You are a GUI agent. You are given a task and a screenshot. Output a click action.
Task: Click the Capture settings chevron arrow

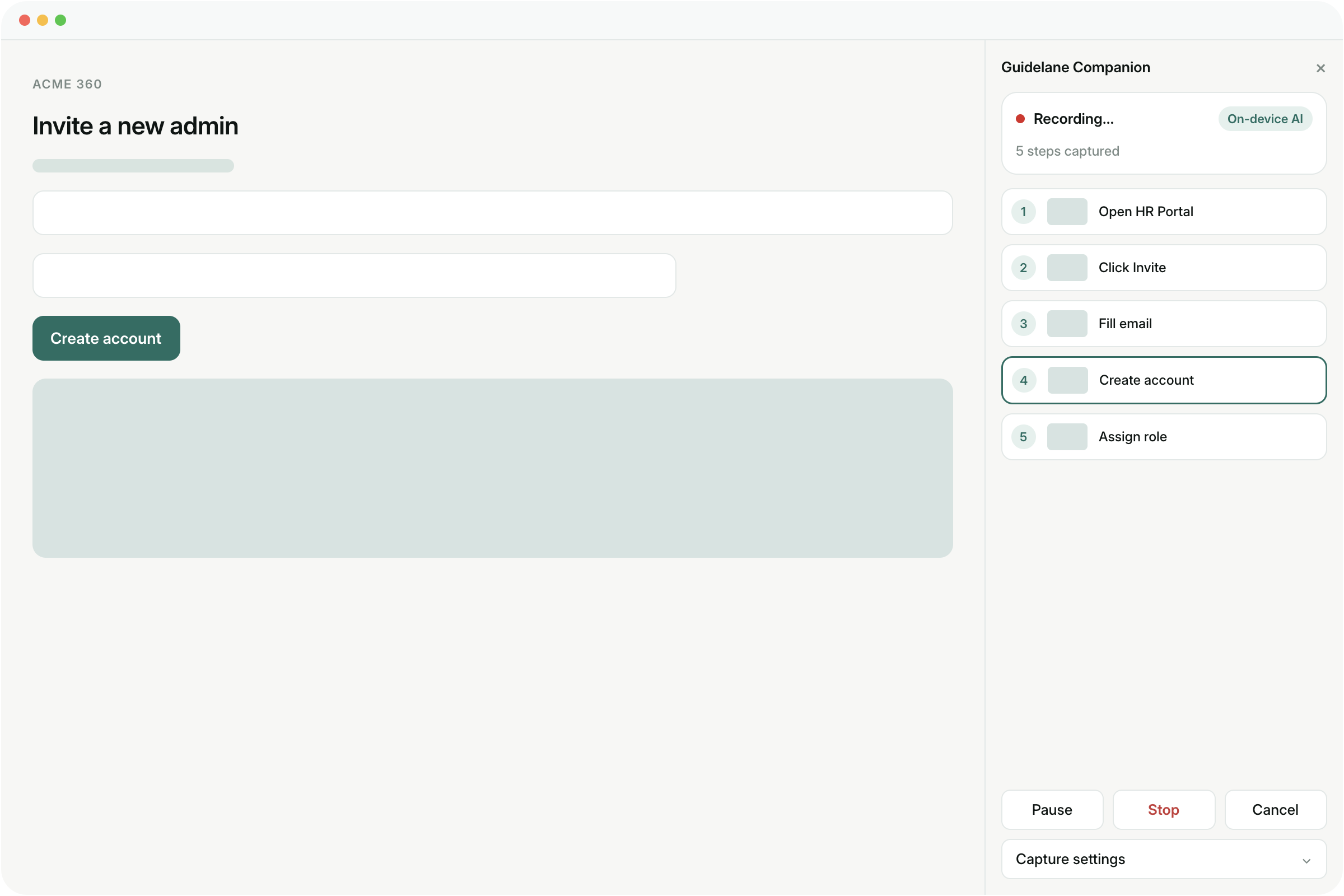tap(1306, 861)
